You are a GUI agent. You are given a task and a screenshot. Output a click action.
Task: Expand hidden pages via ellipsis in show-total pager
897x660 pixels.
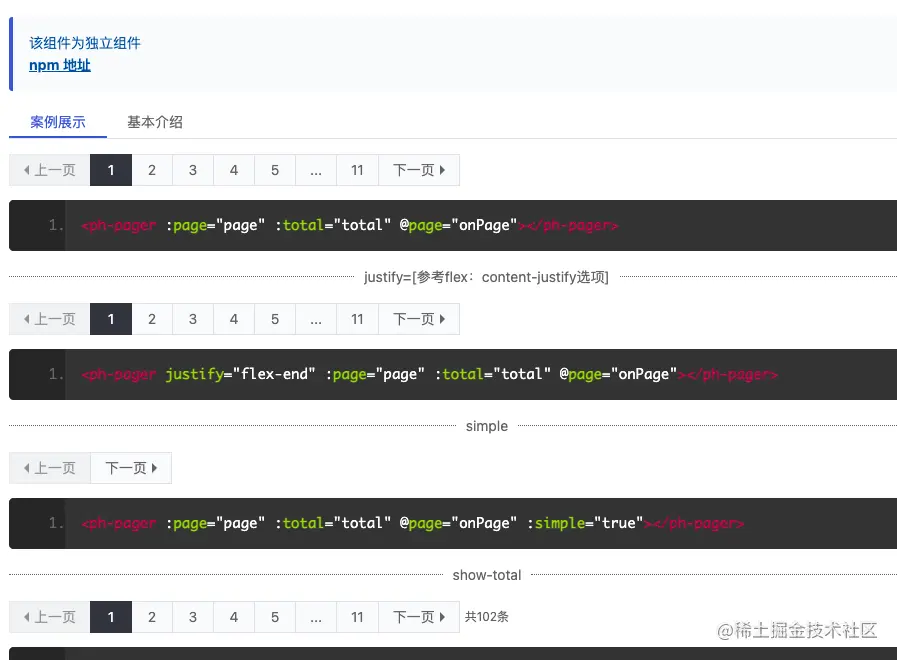click(x=315, y=617)
